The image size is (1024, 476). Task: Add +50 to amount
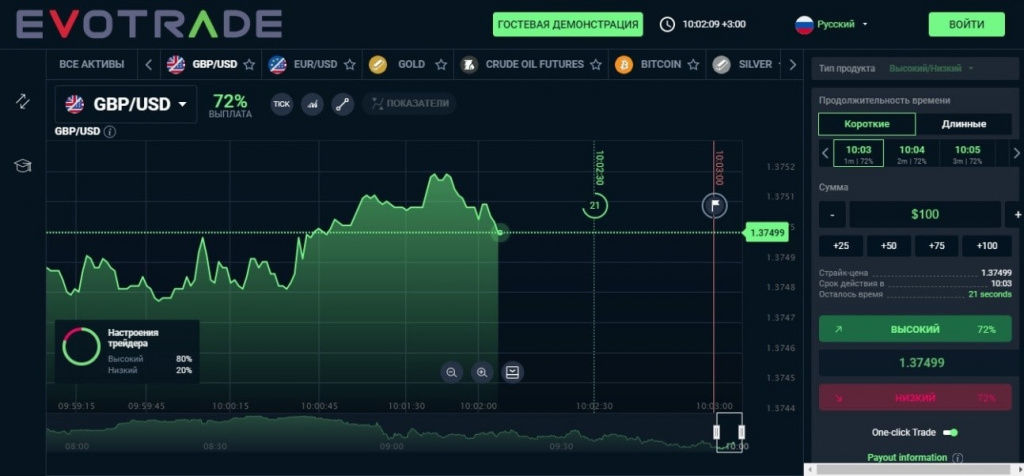pyautogui.click(x=889, y=246)
